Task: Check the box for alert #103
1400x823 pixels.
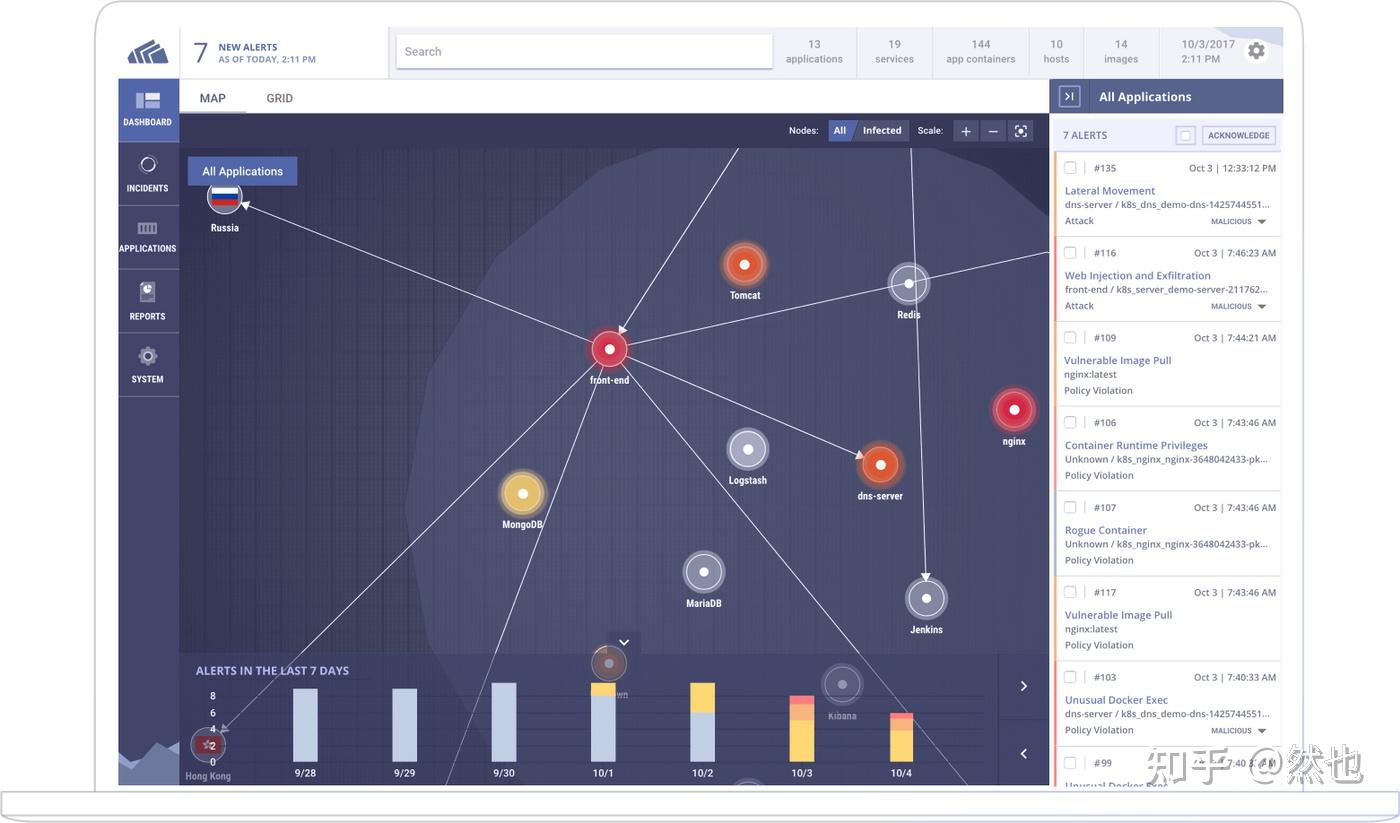Action: pos(1070,677)
